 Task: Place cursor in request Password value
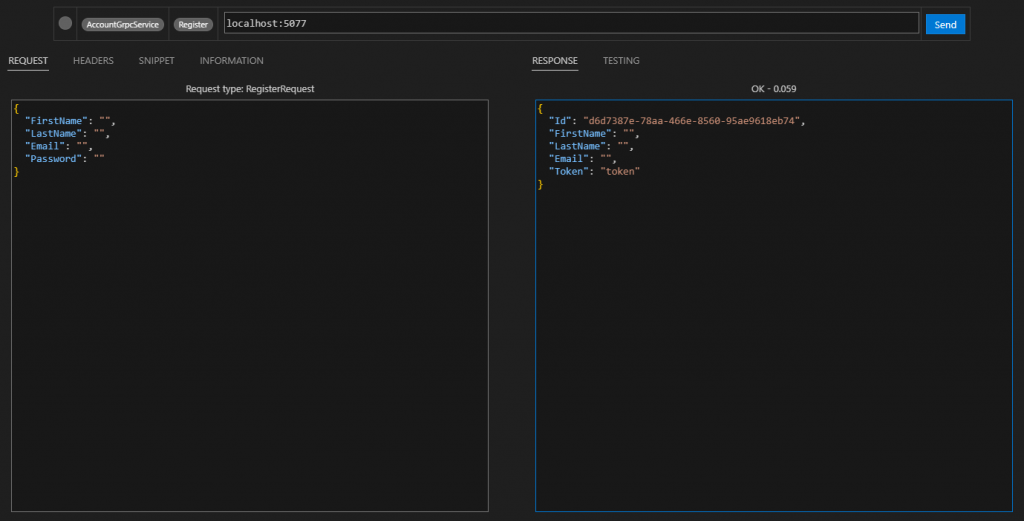99,159
